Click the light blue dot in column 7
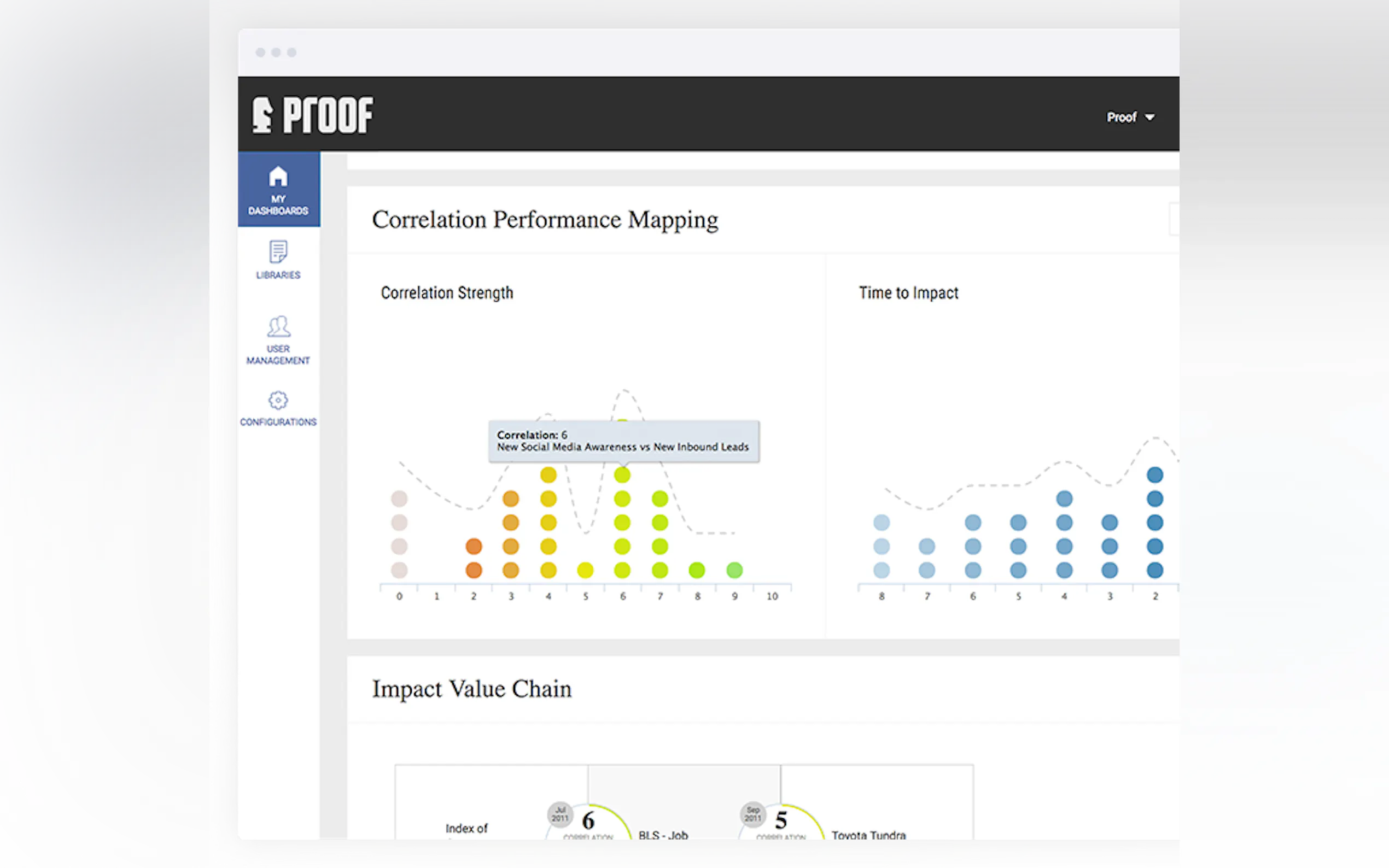This screenshot has width=1389, height=868. point(927,546)
